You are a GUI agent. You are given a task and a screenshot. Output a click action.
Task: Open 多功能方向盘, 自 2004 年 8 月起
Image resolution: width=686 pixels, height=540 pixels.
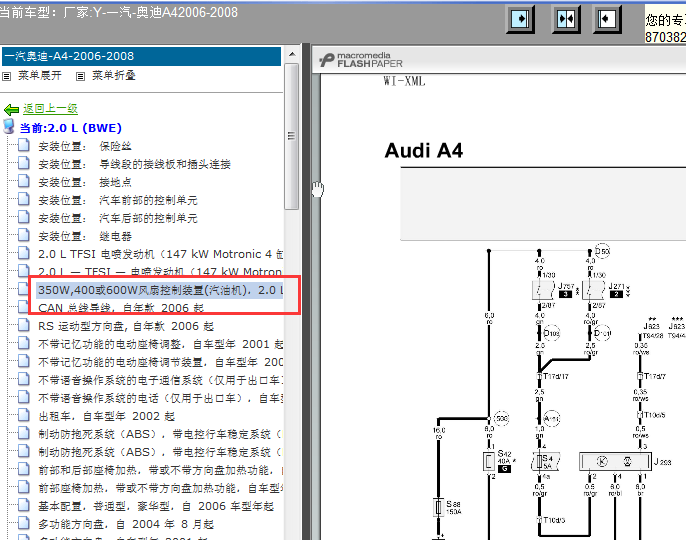click(126, 524)
